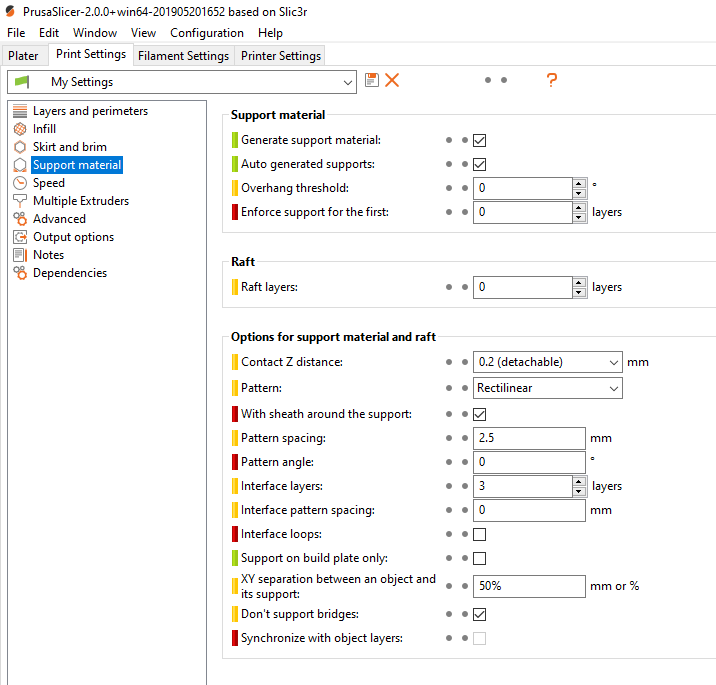This screenshot has height=685, width=716.
Task: Open the Contact Z distance dropdown
Action: point(548,362)
